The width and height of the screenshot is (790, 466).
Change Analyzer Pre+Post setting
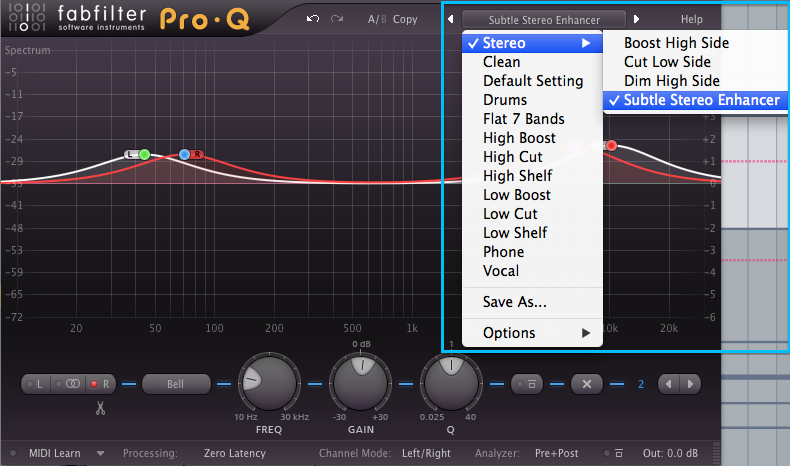pos(556,453)
